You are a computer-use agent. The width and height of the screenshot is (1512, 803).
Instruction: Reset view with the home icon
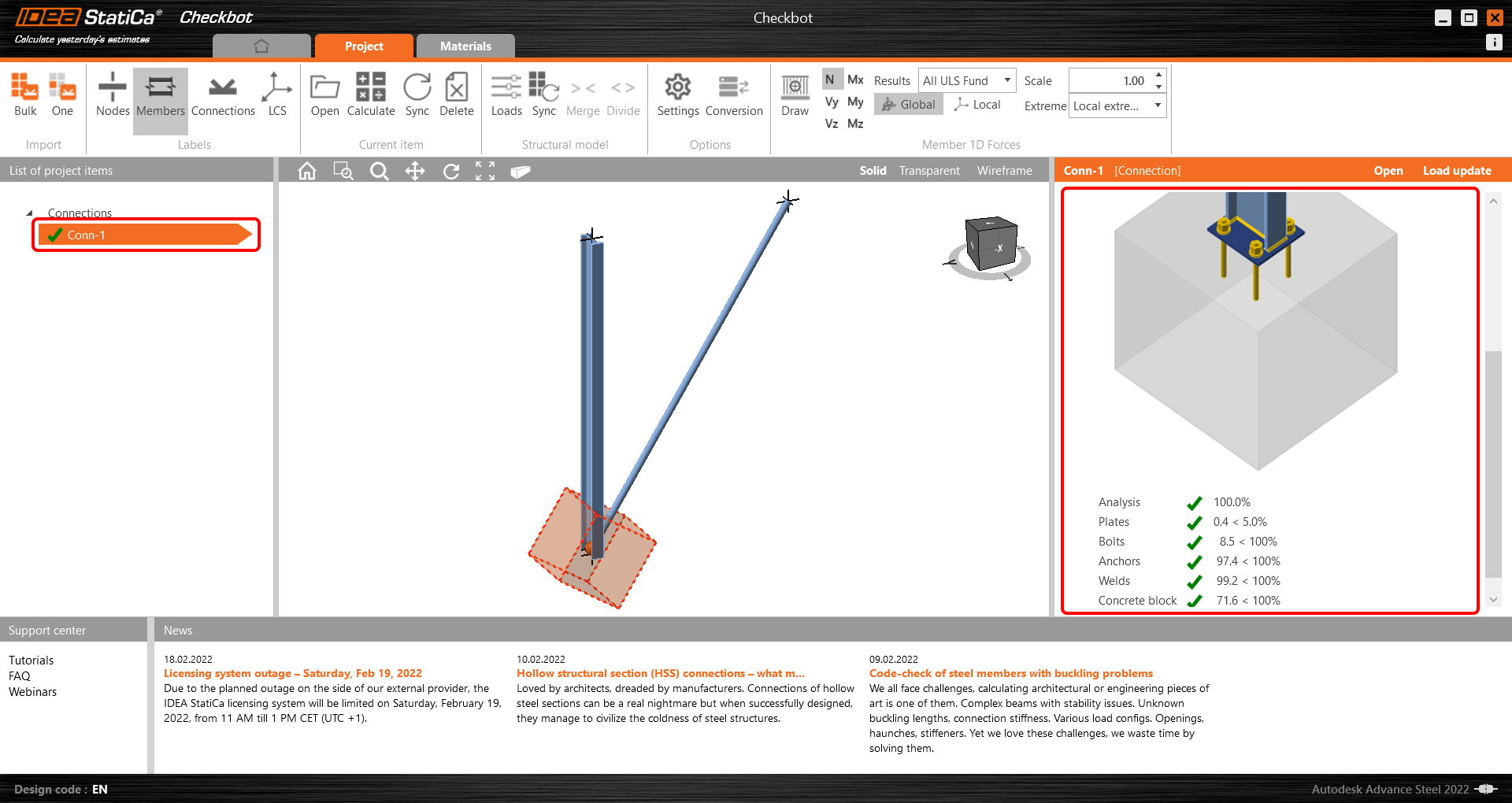tap(307, 171)
